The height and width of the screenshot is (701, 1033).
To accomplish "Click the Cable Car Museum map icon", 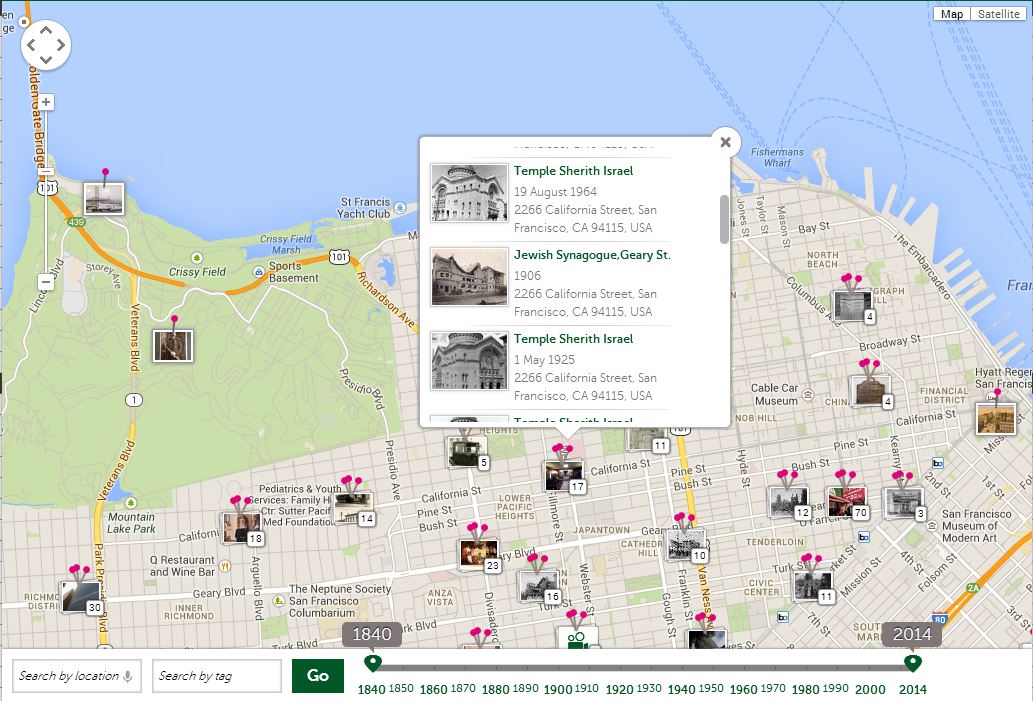I will tap(808, 395).
